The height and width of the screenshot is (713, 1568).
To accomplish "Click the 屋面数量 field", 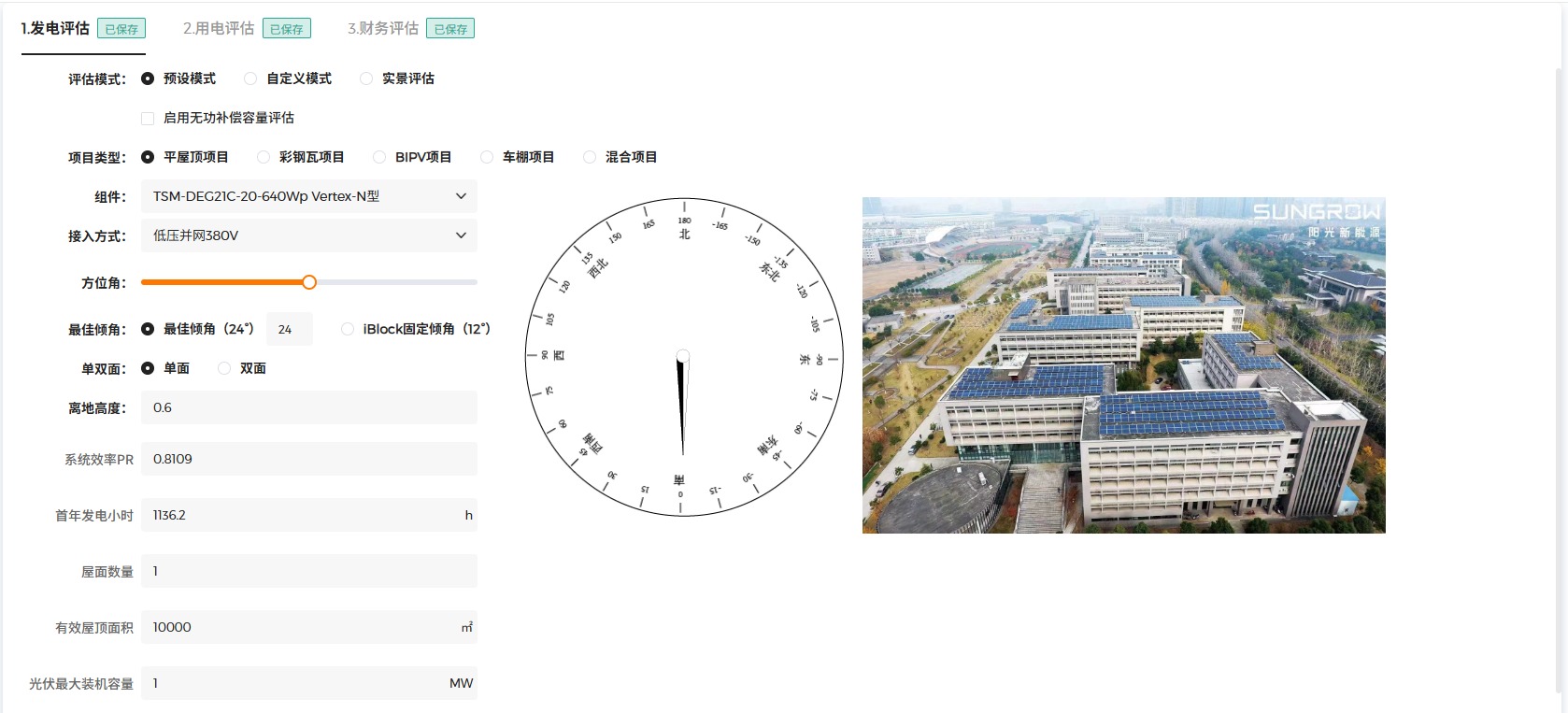I will point(309,571).
